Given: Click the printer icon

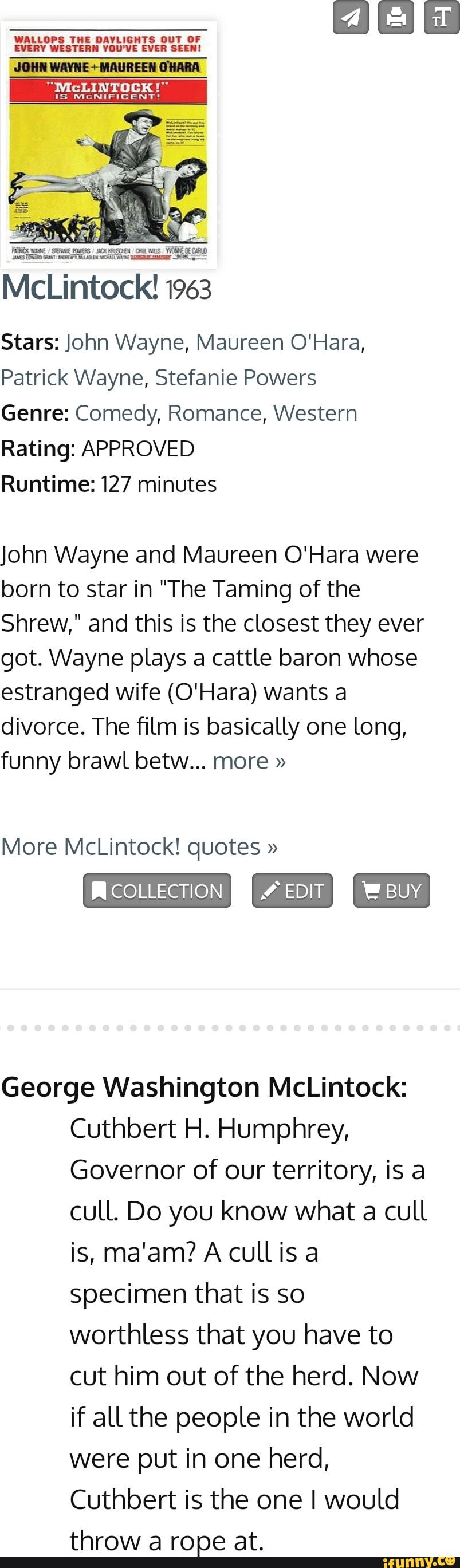Looking at the screenshot, I should coord(396,17).
